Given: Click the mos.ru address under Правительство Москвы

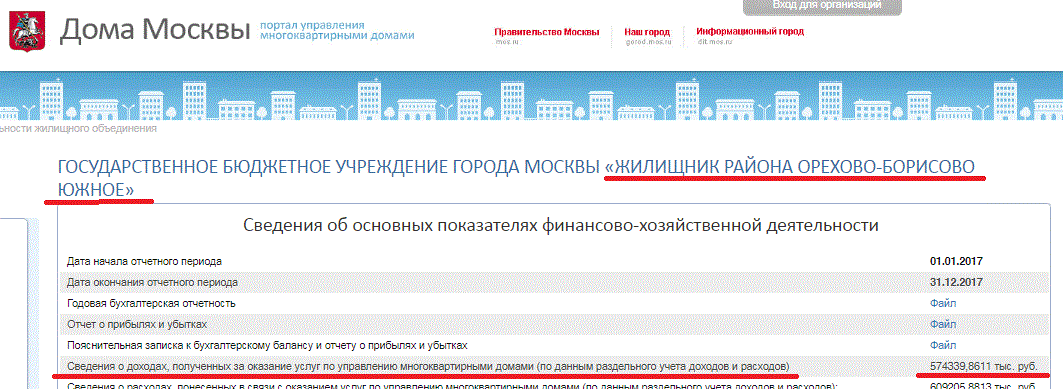Looking at the screenshot, I should coord(506,42).
